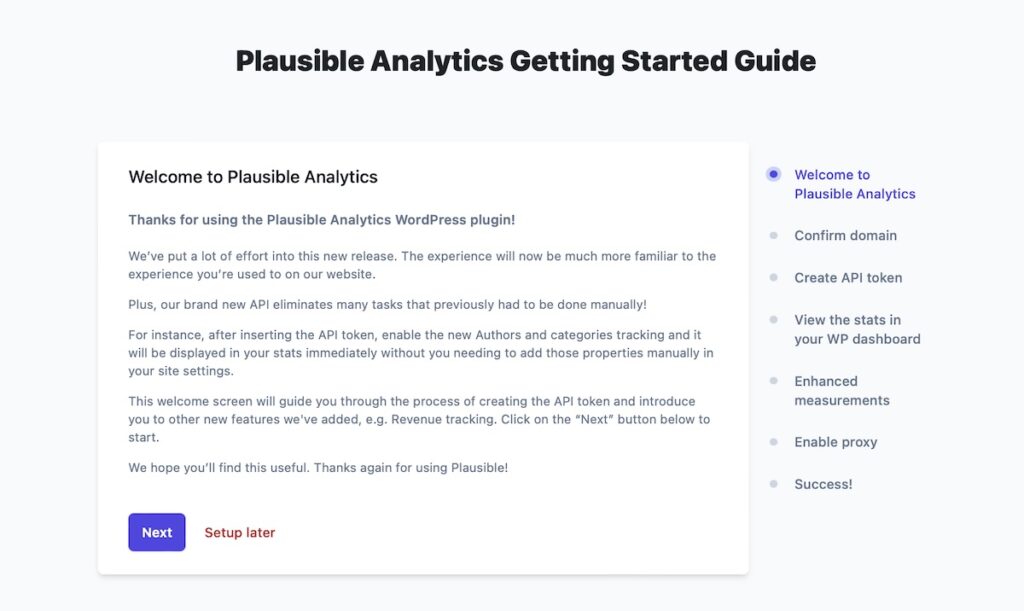Viewport: 1024px width, 611px height.
Task: Choose Setup later
Action: pyautogui.click(x=239, y=532)
